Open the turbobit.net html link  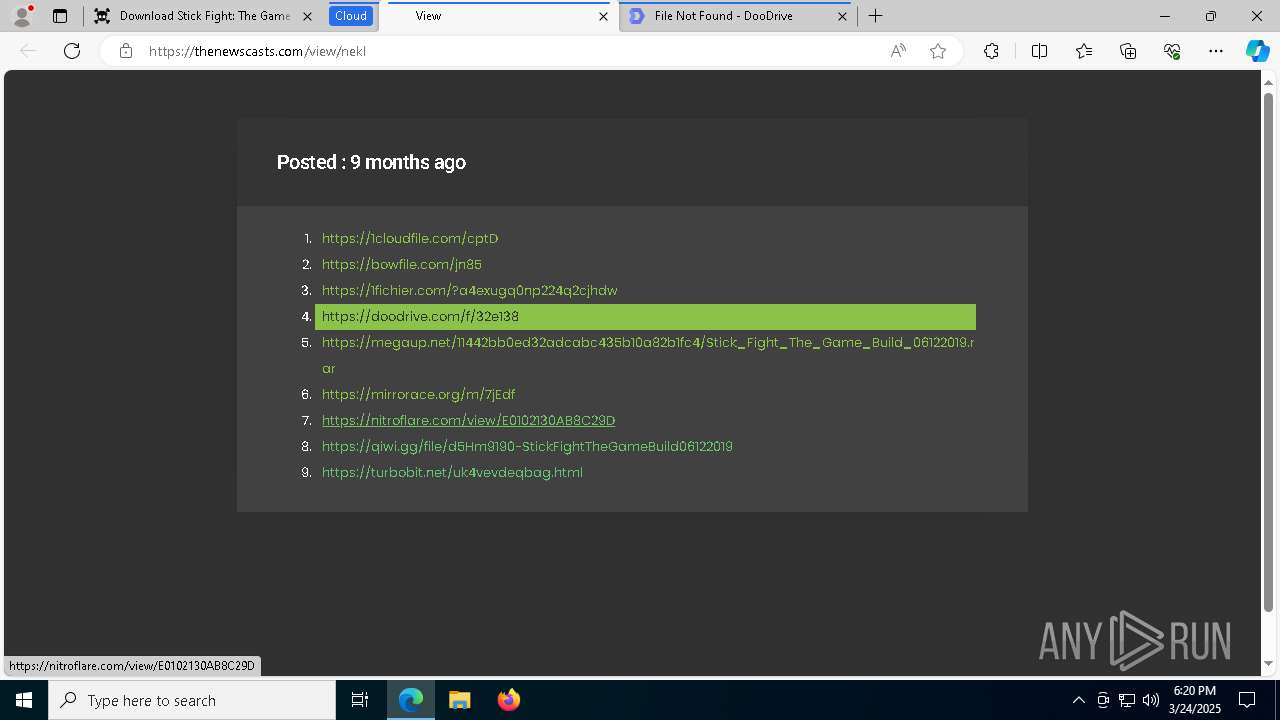point(452,472)
